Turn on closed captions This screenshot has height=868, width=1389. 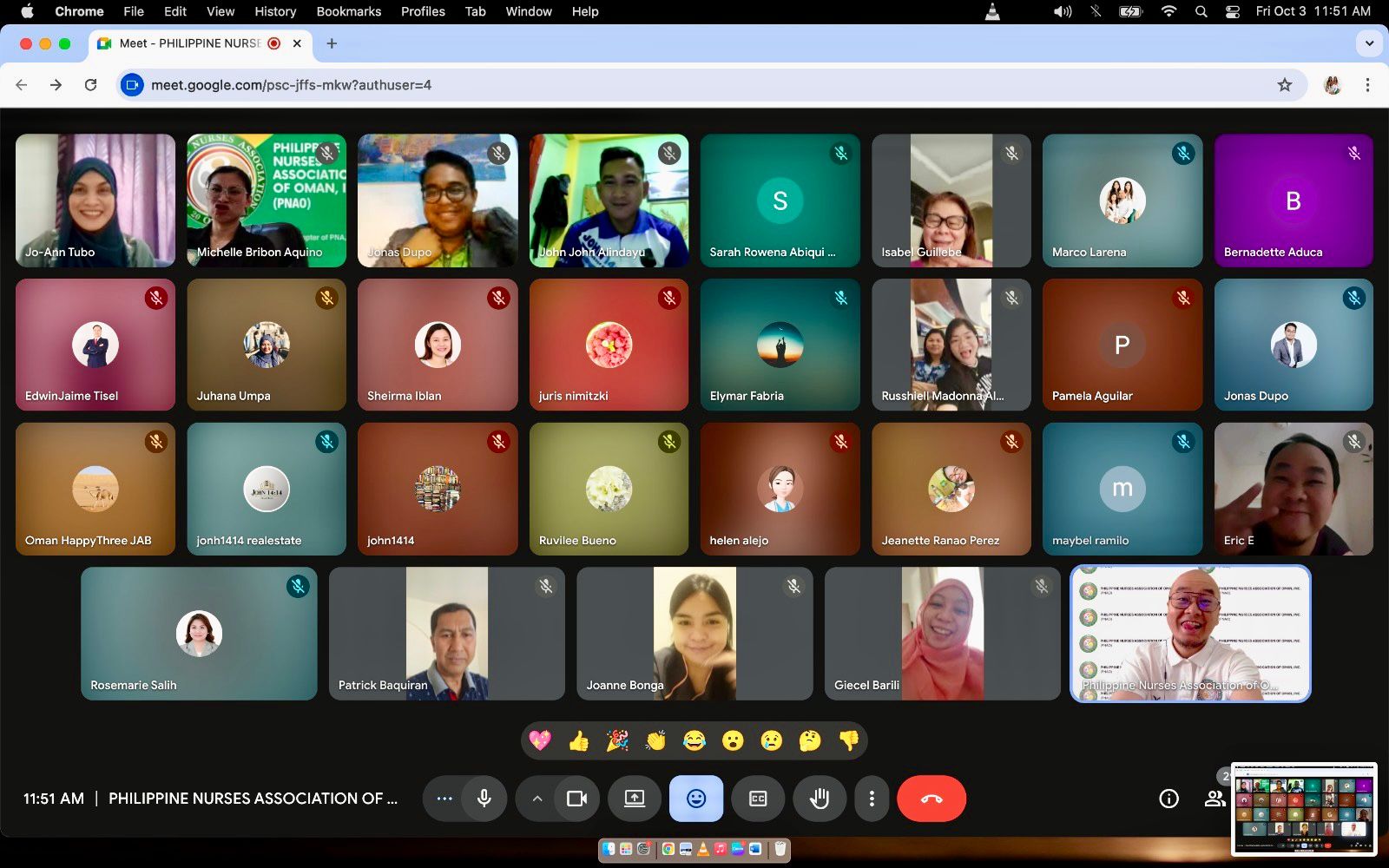tap(758, 799)
